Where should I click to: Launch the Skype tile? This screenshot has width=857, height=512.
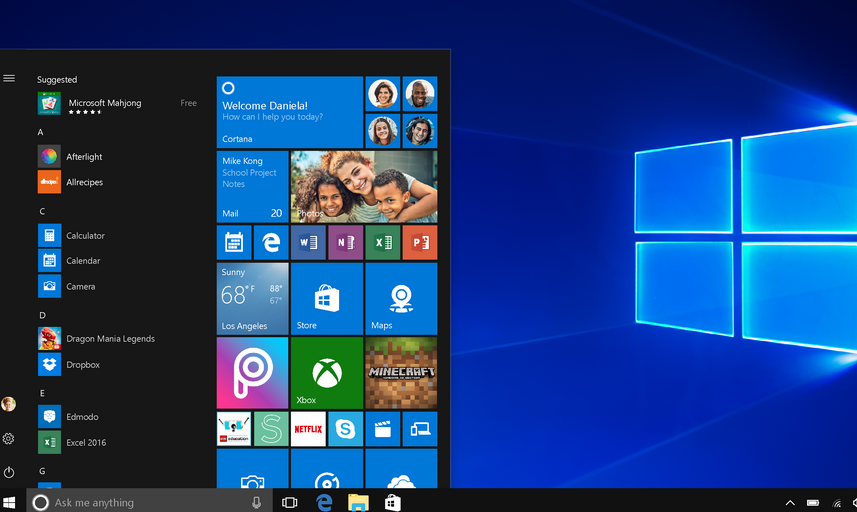click(x=345, y=429)
